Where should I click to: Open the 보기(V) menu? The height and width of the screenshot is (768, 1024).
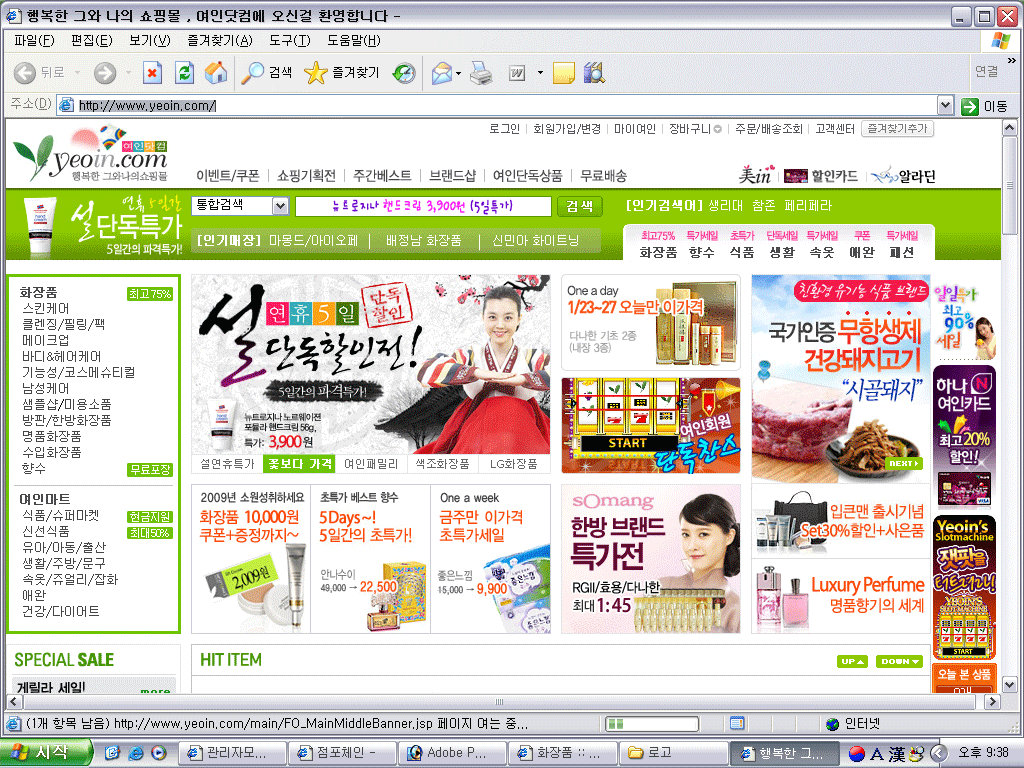150,40
